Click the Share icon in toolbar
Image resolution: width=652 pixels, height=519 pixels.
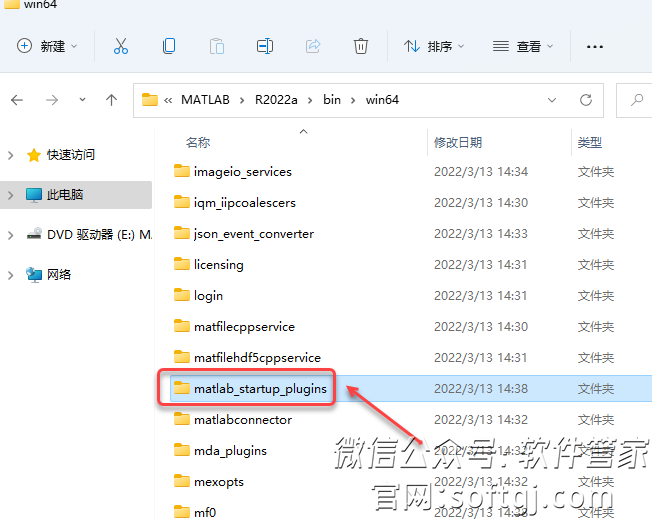[313, 46]
